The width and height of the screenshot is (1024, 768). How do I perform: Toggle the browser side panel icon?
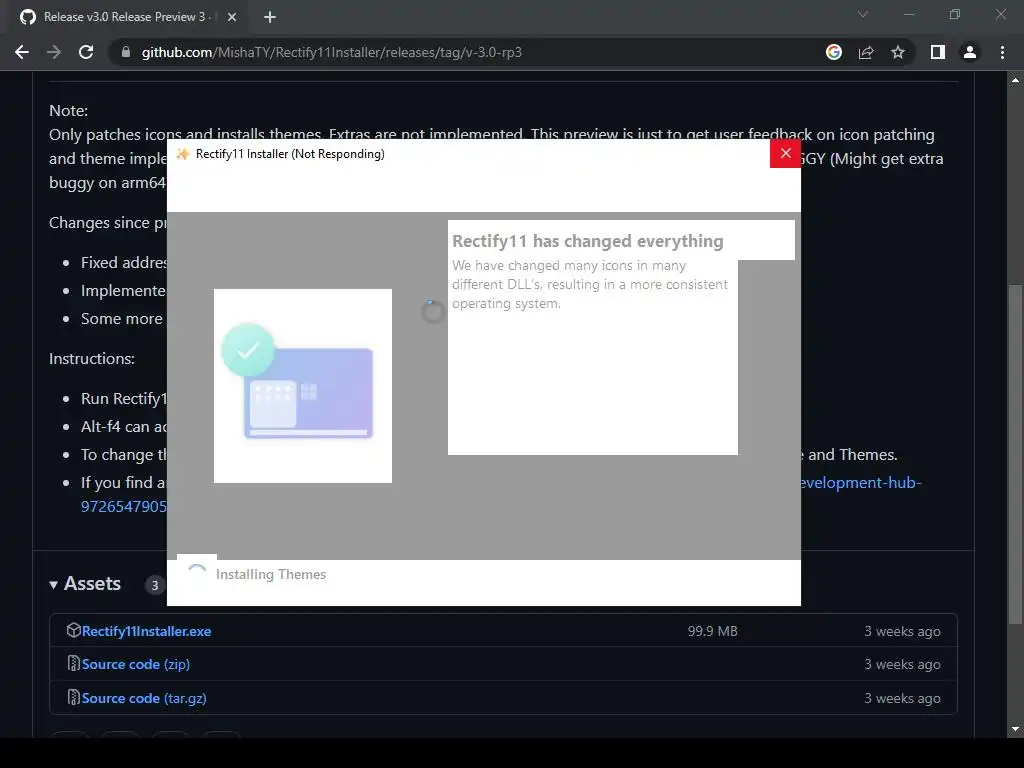938,52
